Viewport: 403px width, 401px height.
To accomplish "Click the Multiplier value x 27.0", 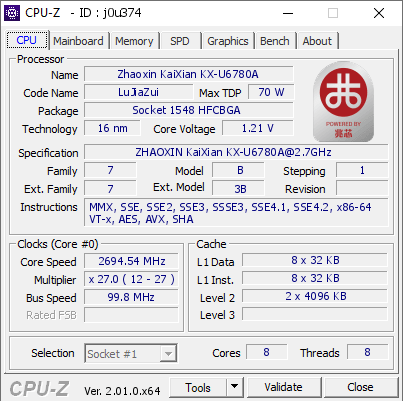I will 131,279.
